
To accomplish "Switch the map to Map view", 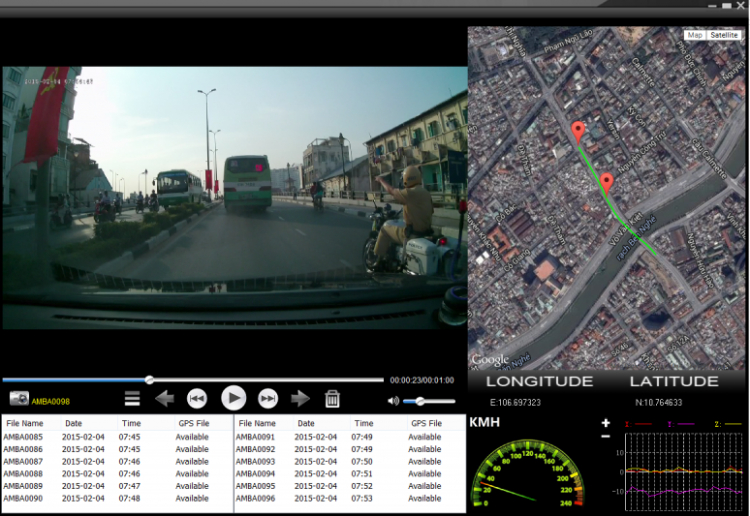I will pos(695,35).
